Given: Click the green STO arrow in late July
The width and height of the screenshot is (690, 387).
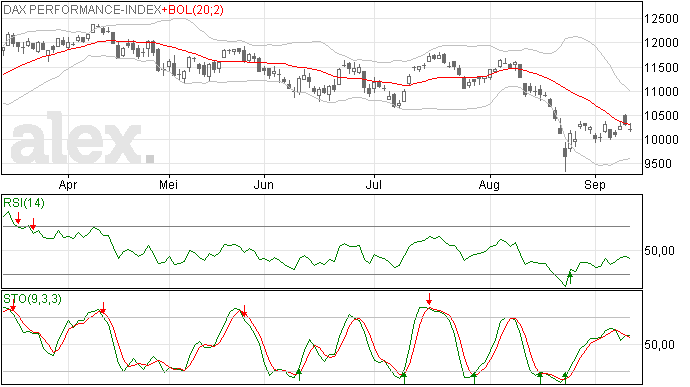Looking at the screenshot, I should point(474,378).
